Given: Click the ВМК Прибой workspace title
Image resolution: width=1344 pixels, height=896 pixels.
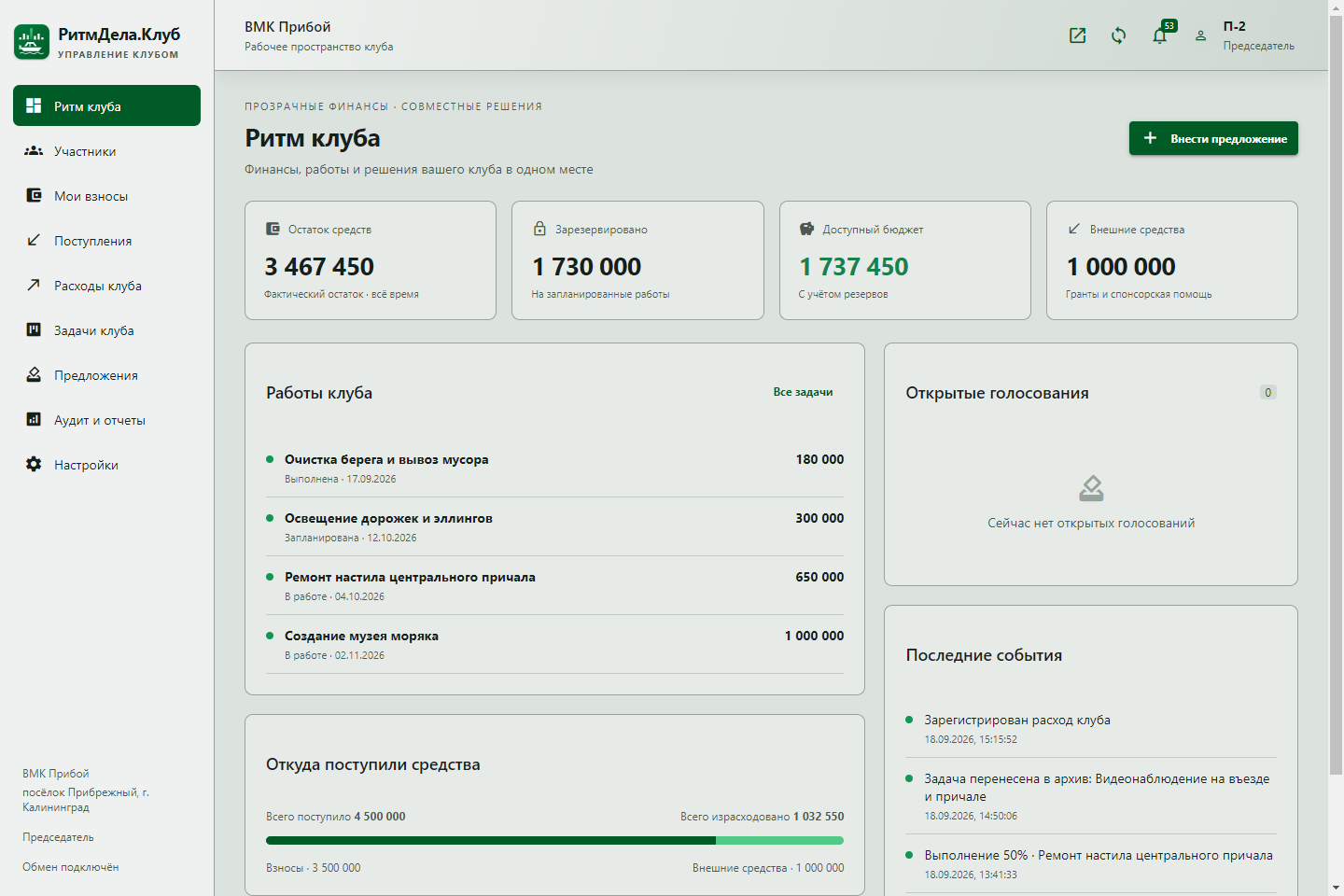Looking at the screenshot, I should click(x=287, y=27).
